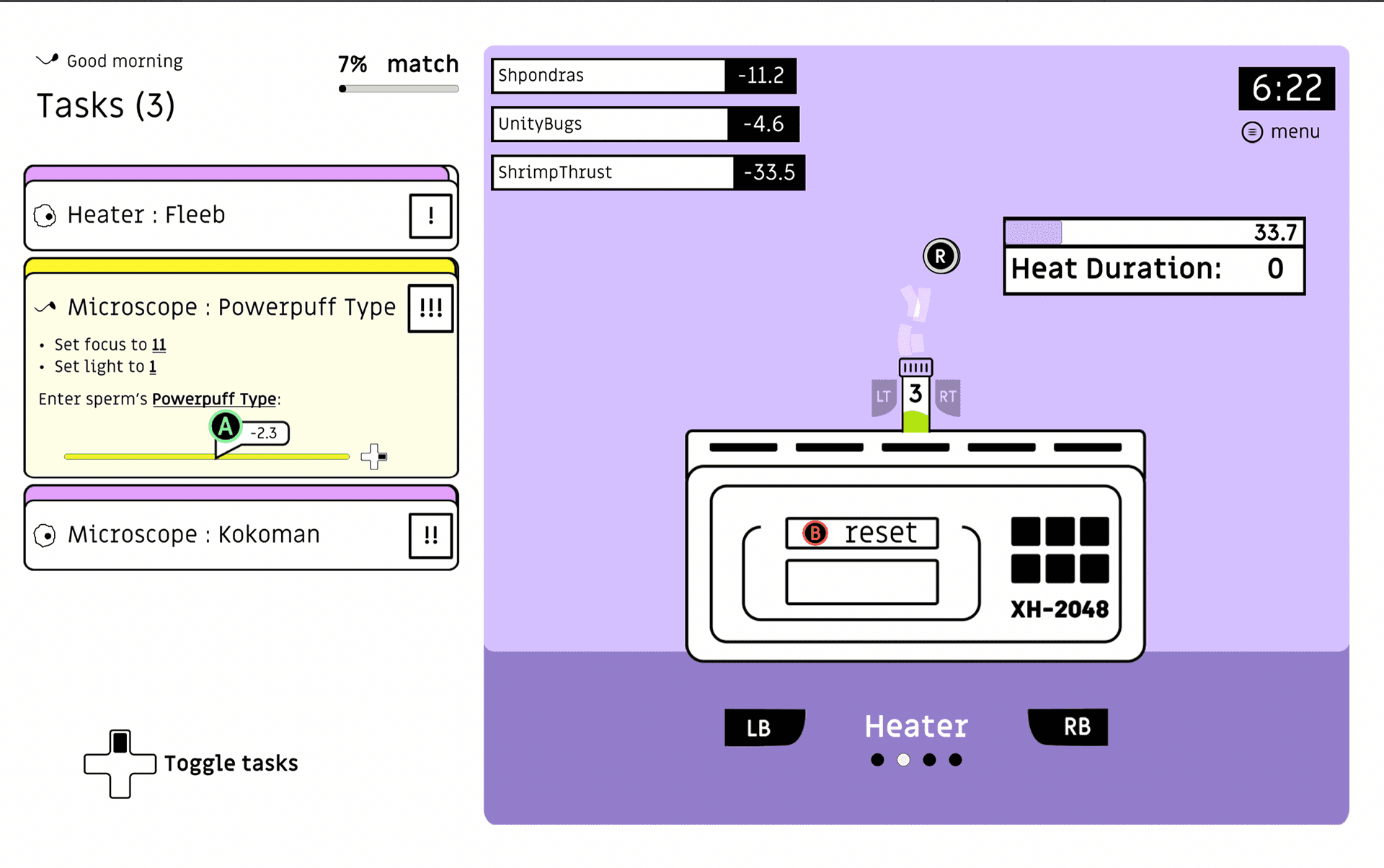Click the Heater station tab label
Viewport: 1384px width, 868px height.
coord(916,727)
